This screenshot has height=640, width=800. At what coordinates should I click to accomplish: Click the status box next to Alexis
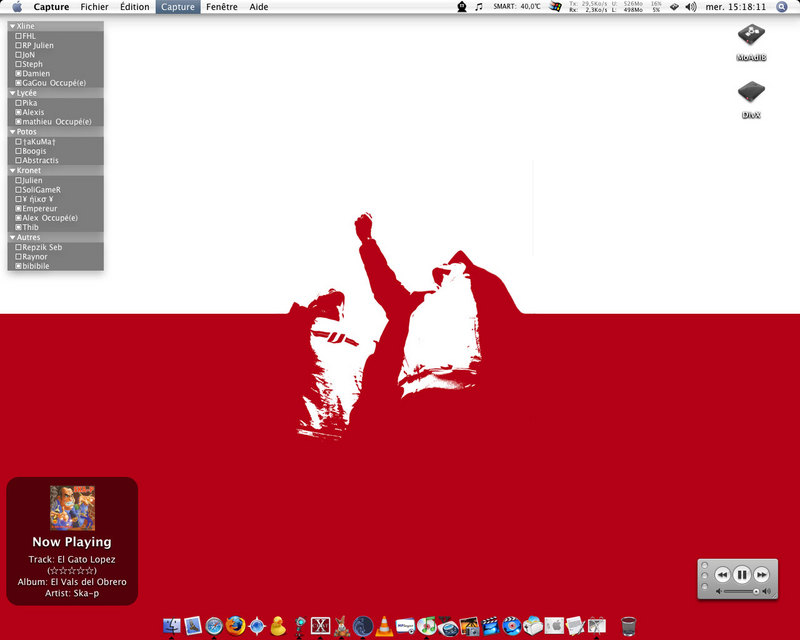coord(18,112)
